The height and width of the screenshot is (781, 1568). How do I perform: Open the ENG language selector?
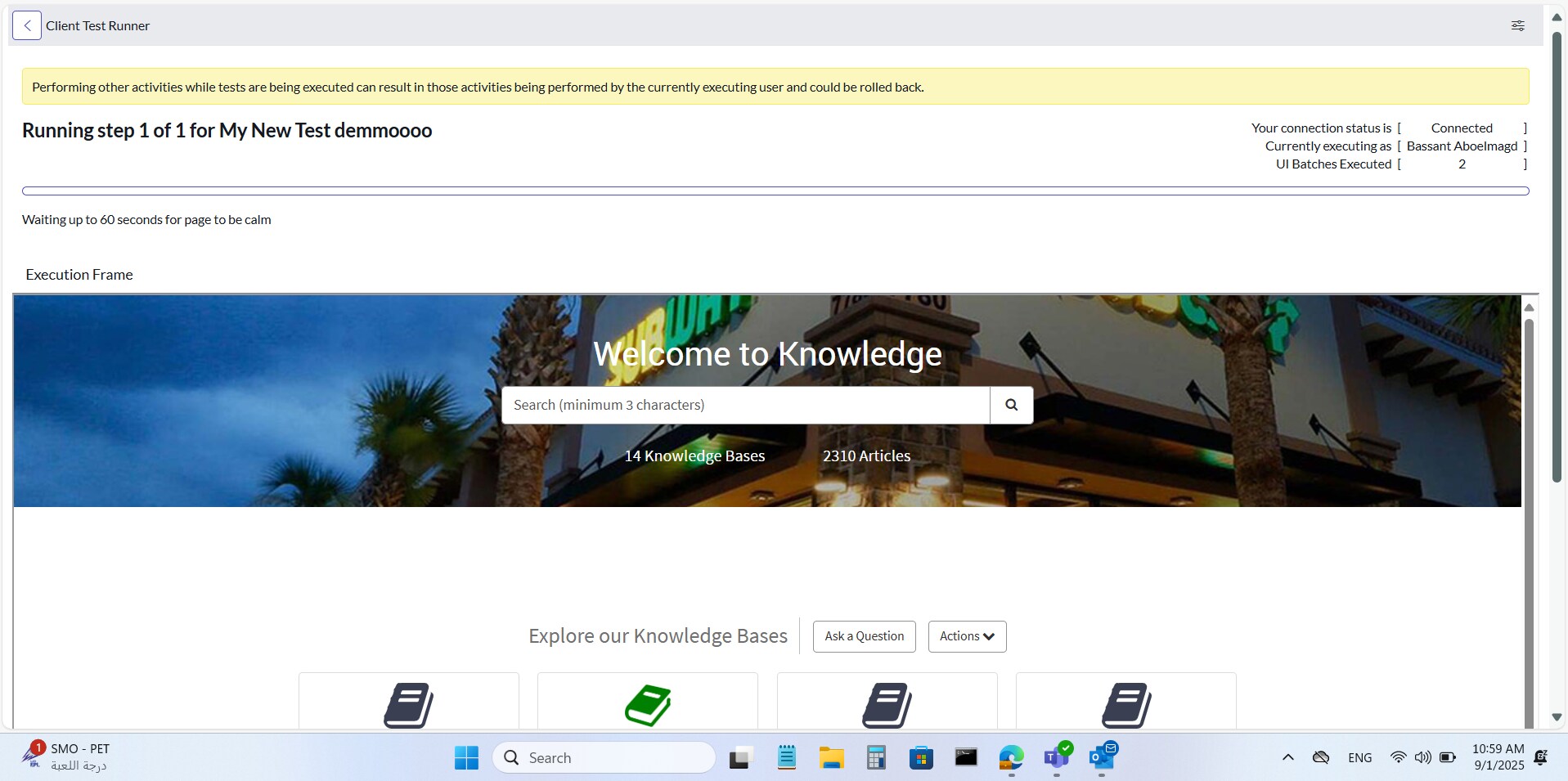click(x=1360, y=757)
